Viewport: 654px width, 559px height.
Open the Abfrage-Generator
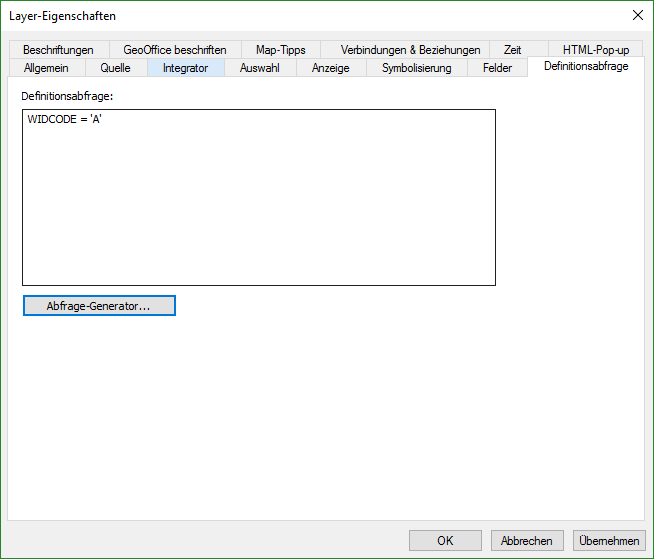click(99, 306)
